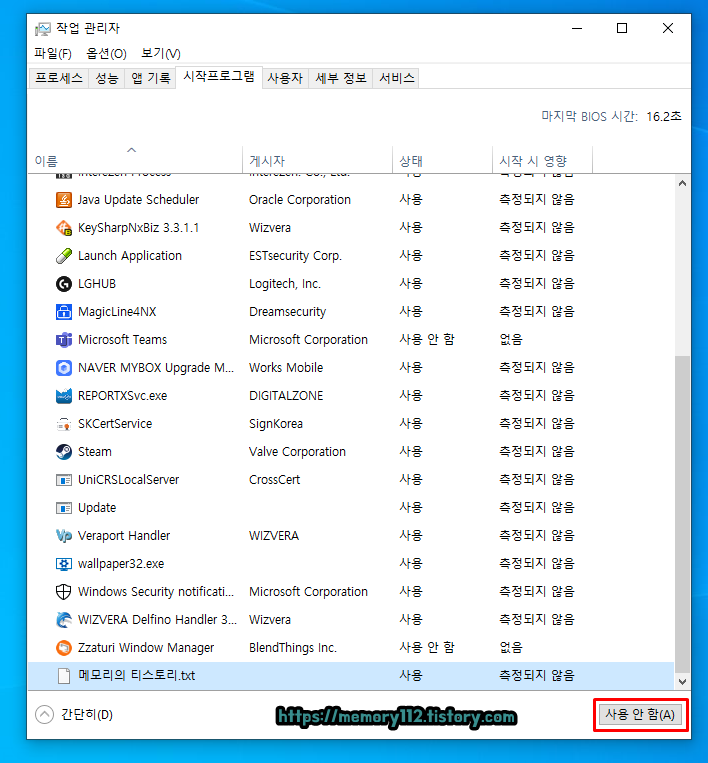708x763 pixels.
Task: Switch to the 성능 tab
Action: (107, 78)
